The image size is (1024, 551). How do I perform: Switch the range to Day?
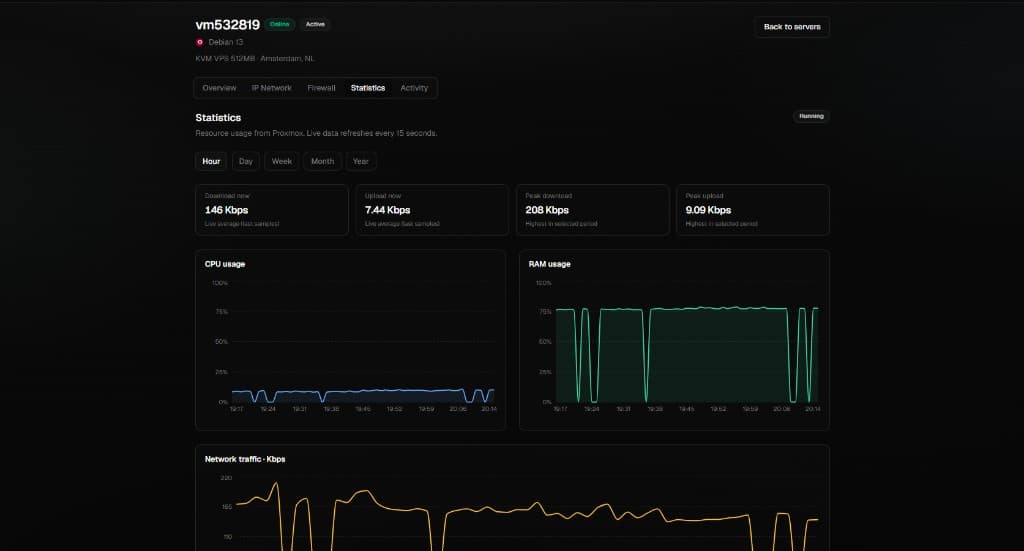tap(246, 161)
